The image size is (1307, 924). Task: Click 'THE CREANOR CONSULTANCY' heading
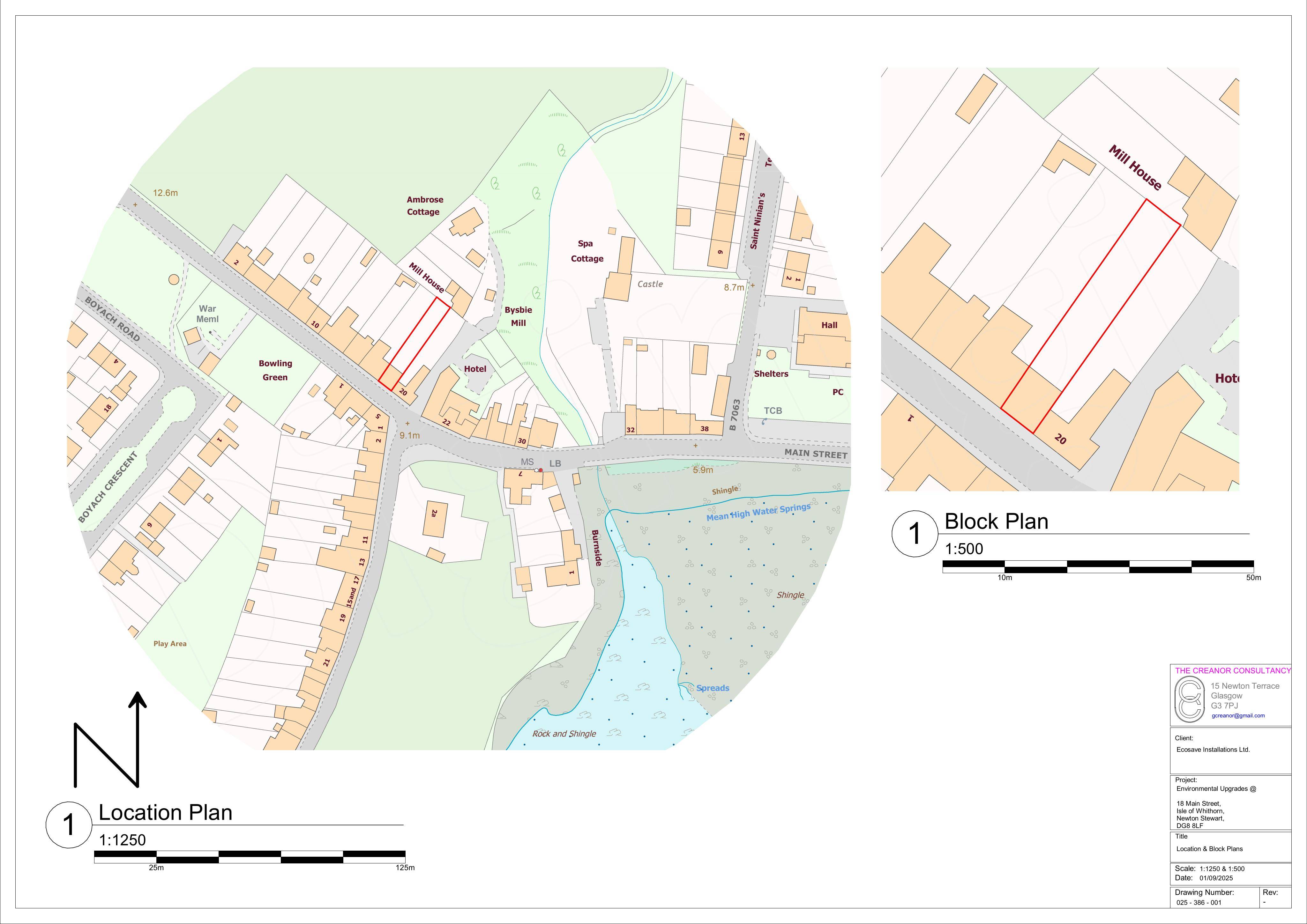coord(1233,671)
